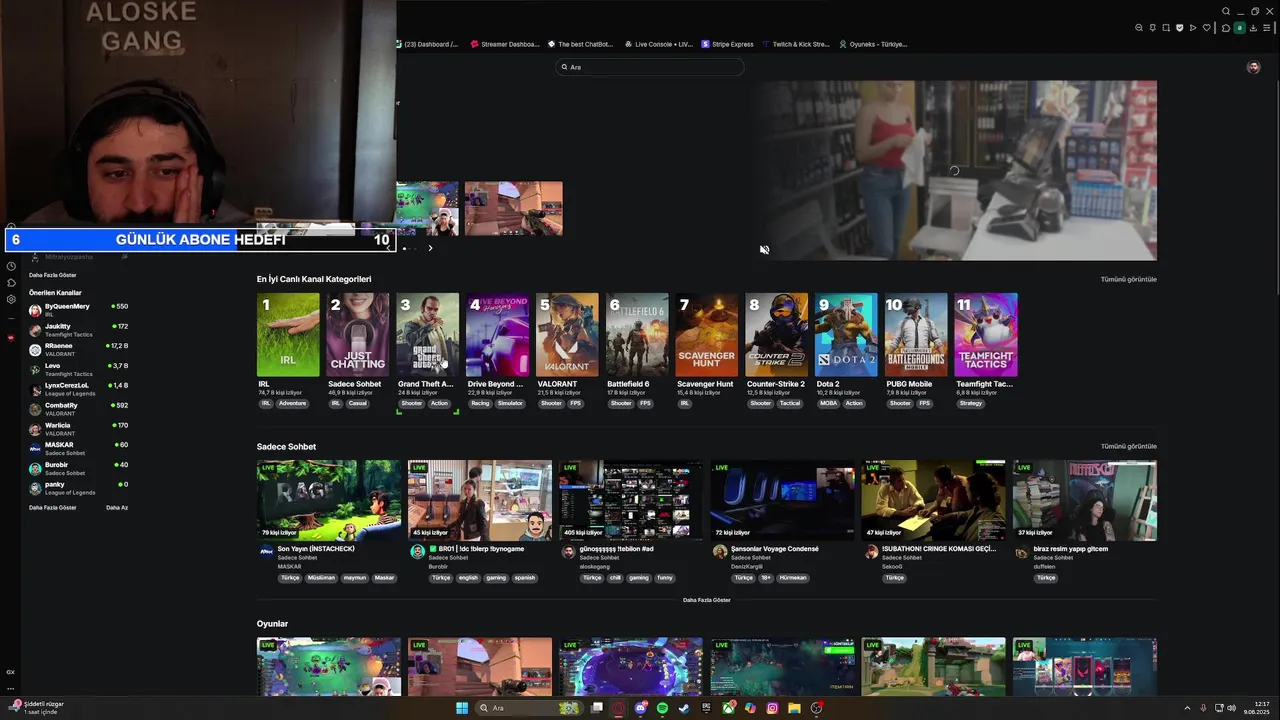Click the green profile icon in toolbar

click(x=1240, y=27)
